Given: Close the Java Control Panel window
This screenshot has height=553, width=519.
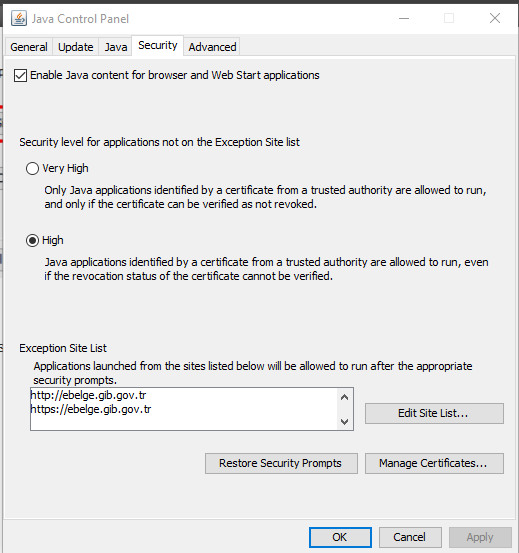Looking at the screenshot, I should 495,18.
